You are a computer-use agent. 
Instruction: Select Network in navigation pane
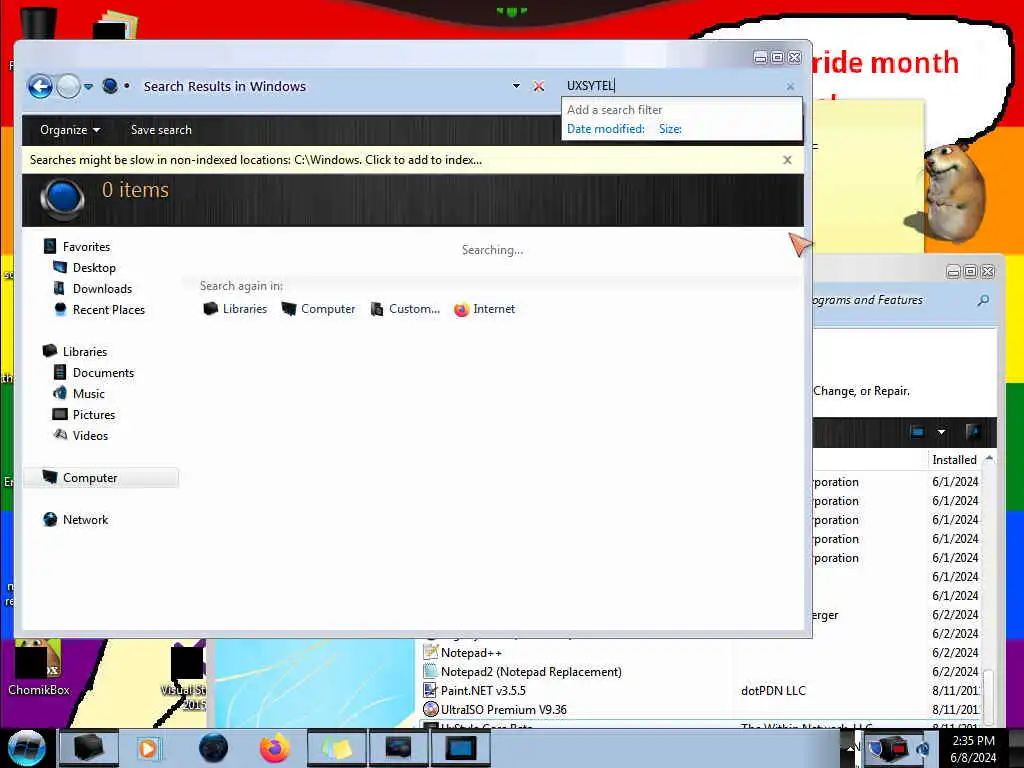coord(85,519)
